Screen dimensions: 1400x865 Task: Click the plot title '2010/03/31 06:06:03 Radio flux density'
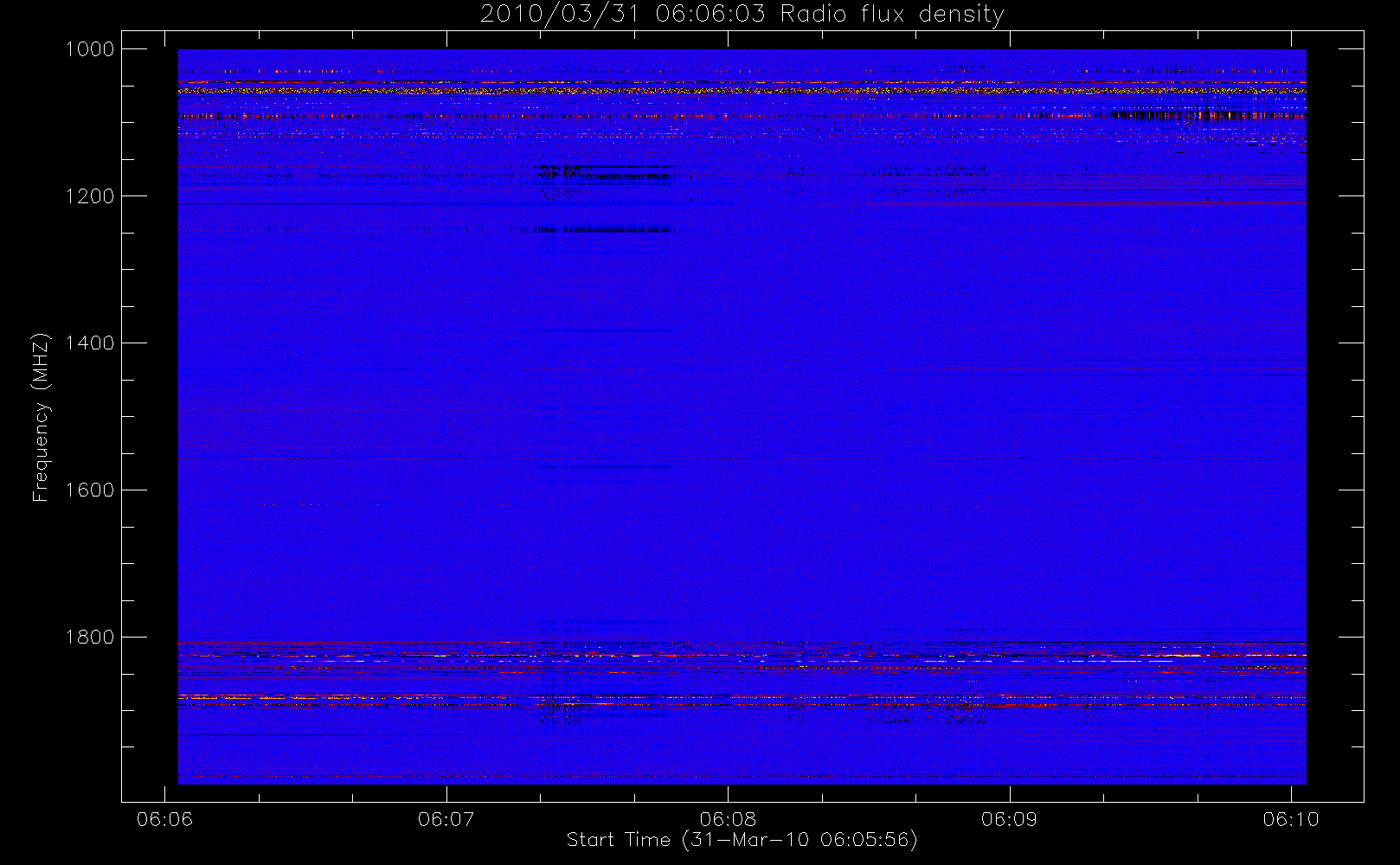(742, 14)
